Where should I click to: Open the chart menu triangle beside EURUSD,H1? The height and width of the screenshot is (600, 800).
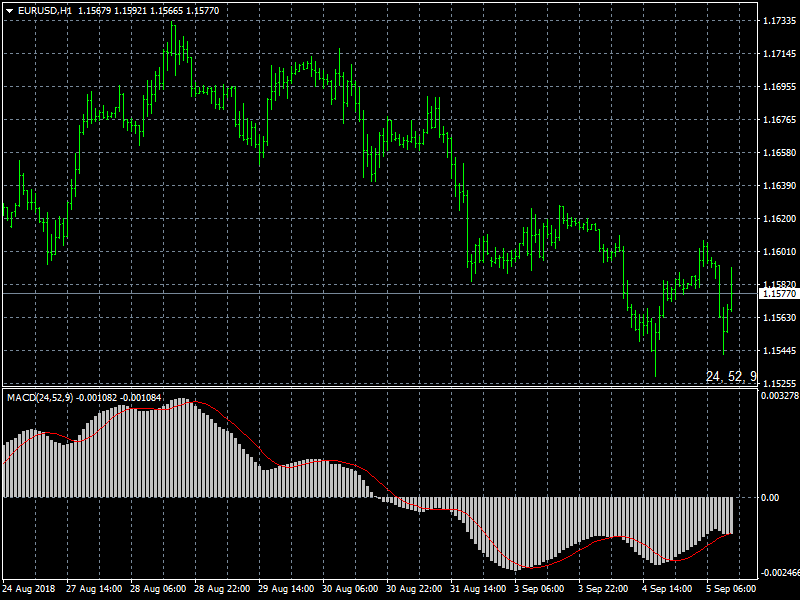coord(9,11)
